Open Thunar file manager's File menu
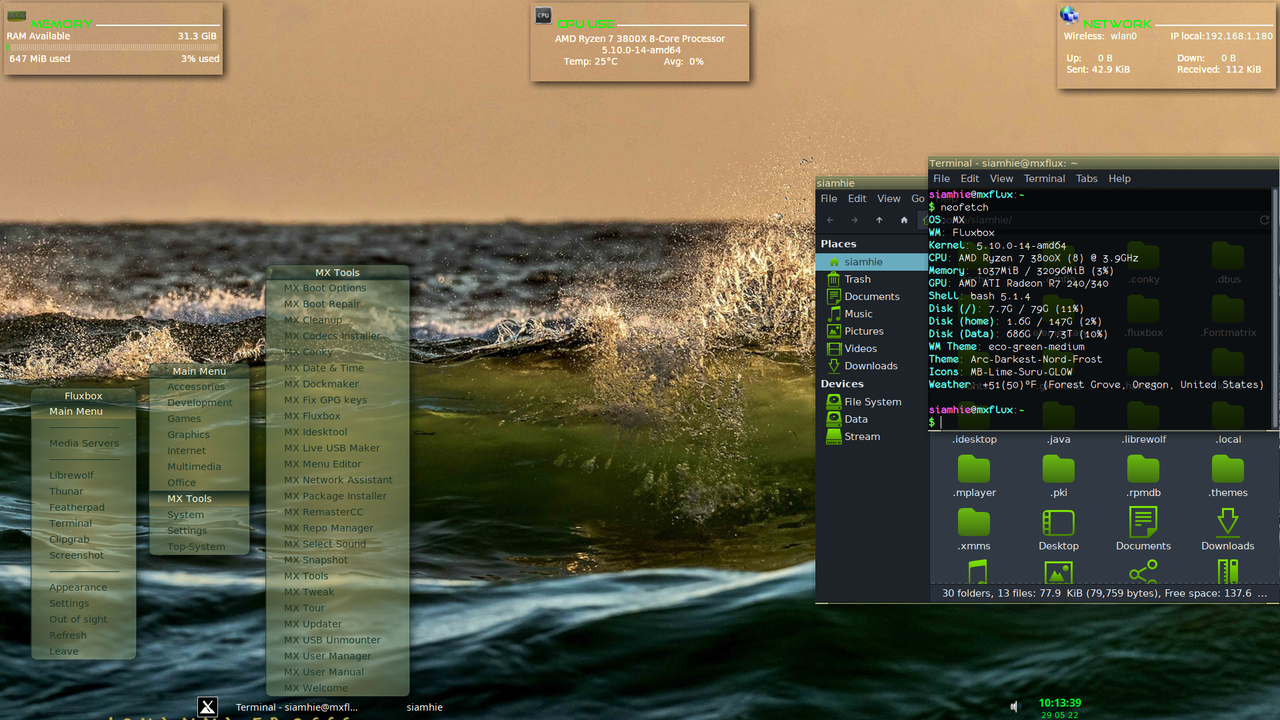Viewport: 1280px width, 720px height. coord(829,198)
